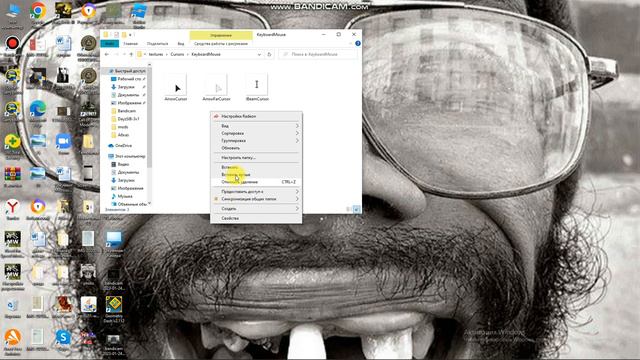Viewport: 640px width, 360px height.
Task: Open This PC computer desktop icon
Action: [12, 11]
